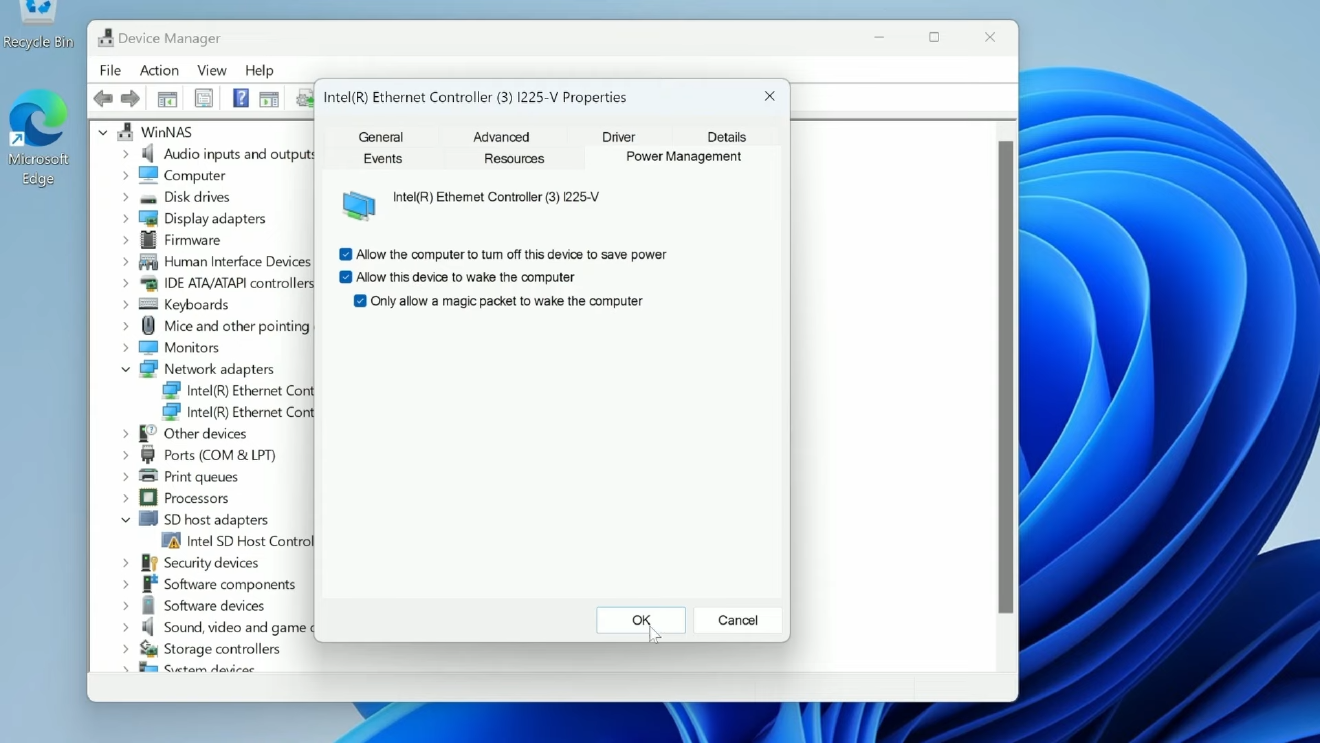1320x743 pixels.
Task: Open the Recycle Bin
Action: click(x=38, y=12)
